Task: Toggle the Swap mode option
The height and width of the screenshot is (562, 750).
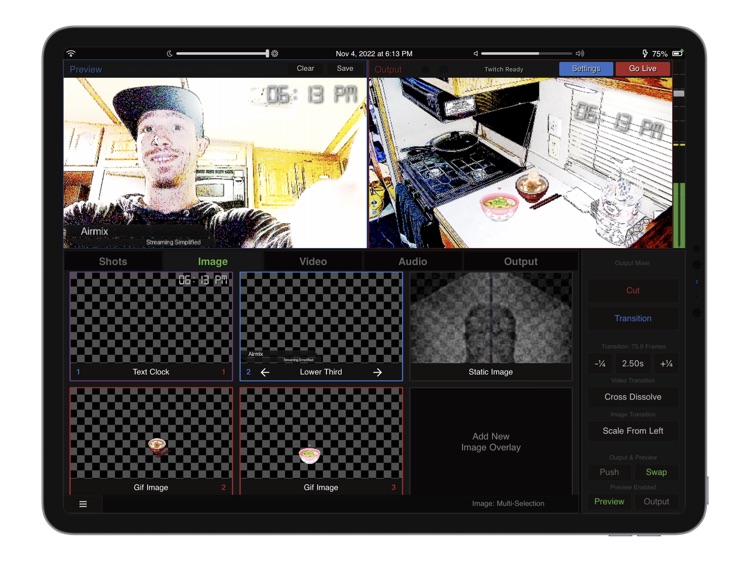Action: click(656, 472)
